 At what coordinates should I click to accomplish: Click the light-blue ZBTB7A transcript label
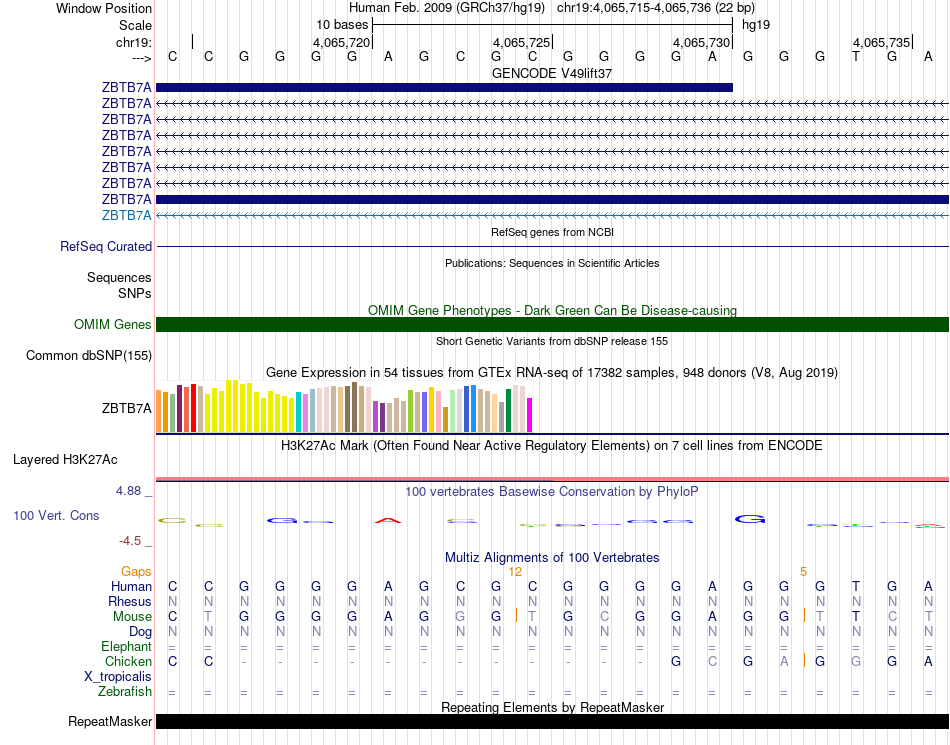[126, 216]
